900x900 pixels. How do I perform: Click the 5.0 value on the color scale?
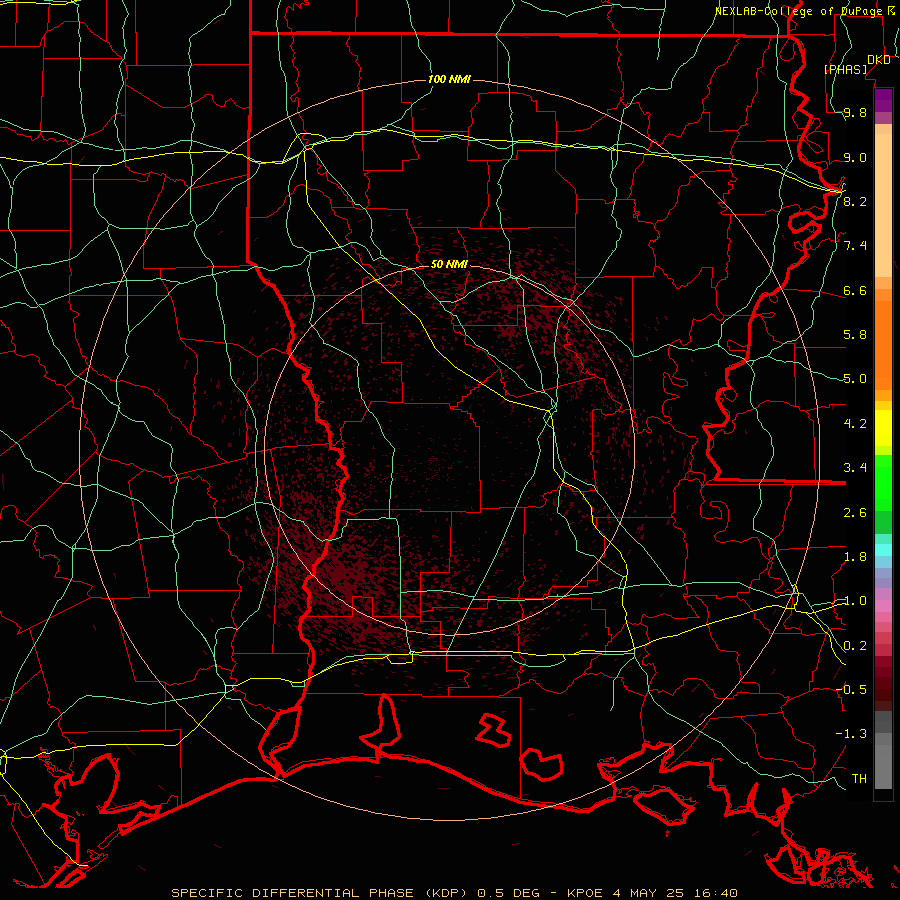point(855,379)
